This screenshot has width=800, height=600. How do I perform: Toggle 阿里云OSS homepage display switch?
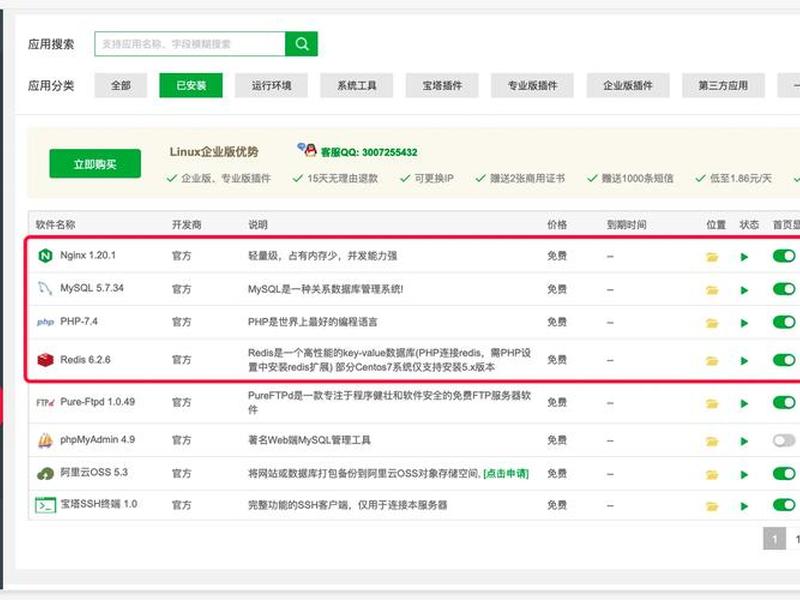coord(784,473)
